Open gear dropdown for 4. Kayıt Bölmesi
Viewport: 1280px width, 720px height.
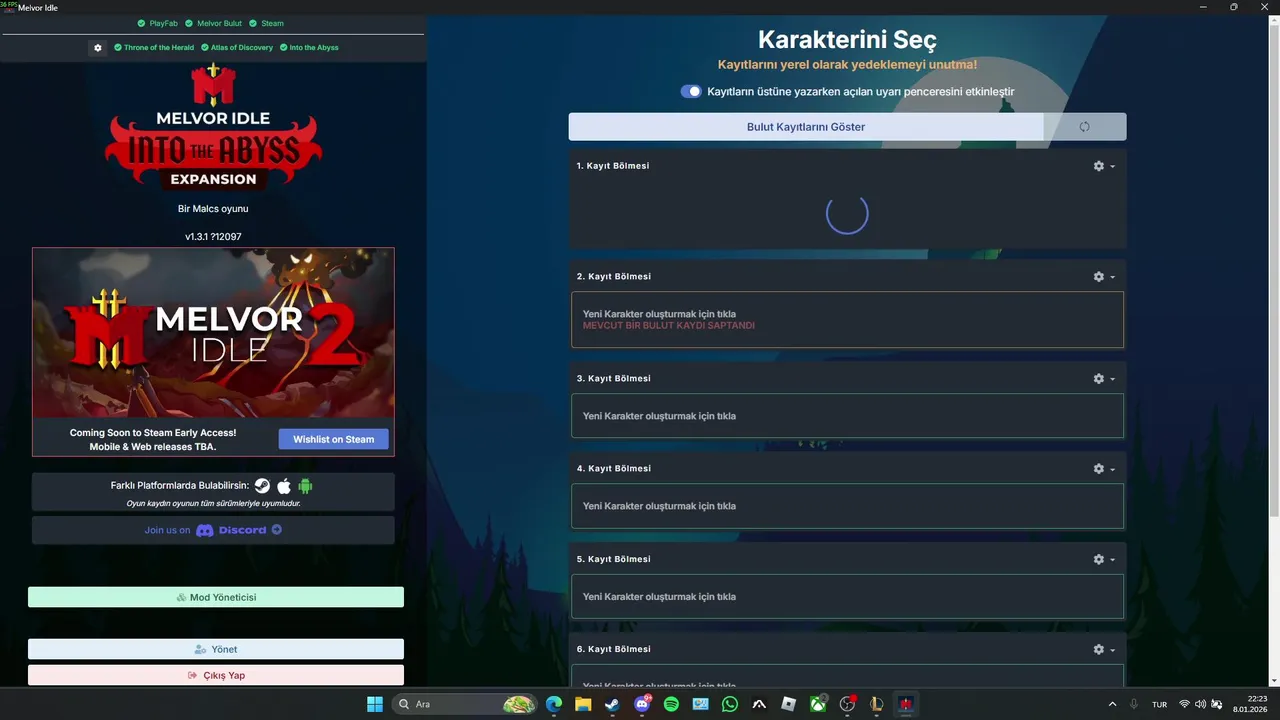point(1104,469)
